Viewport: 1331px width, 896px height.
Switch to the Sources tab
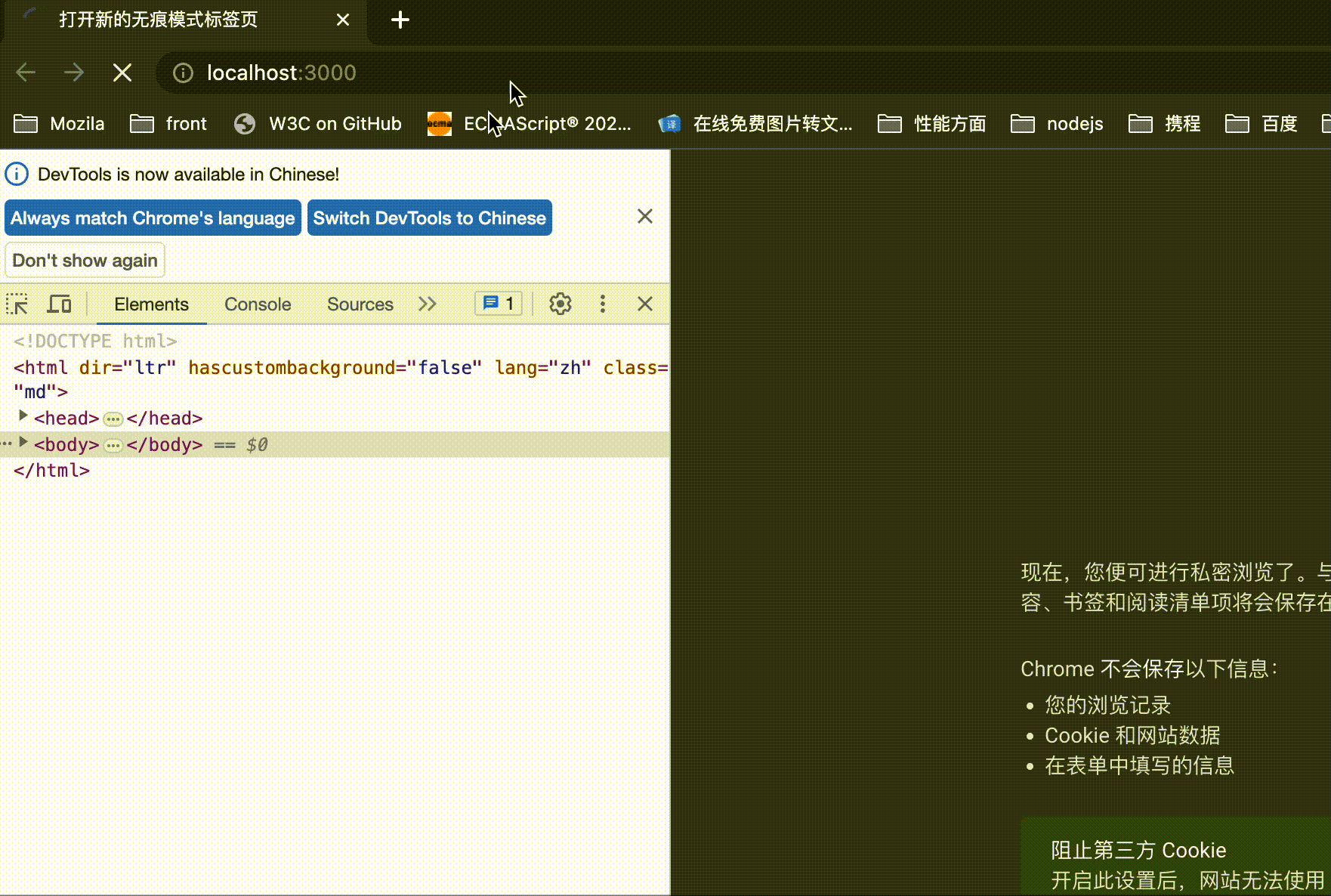coord(360,304)
